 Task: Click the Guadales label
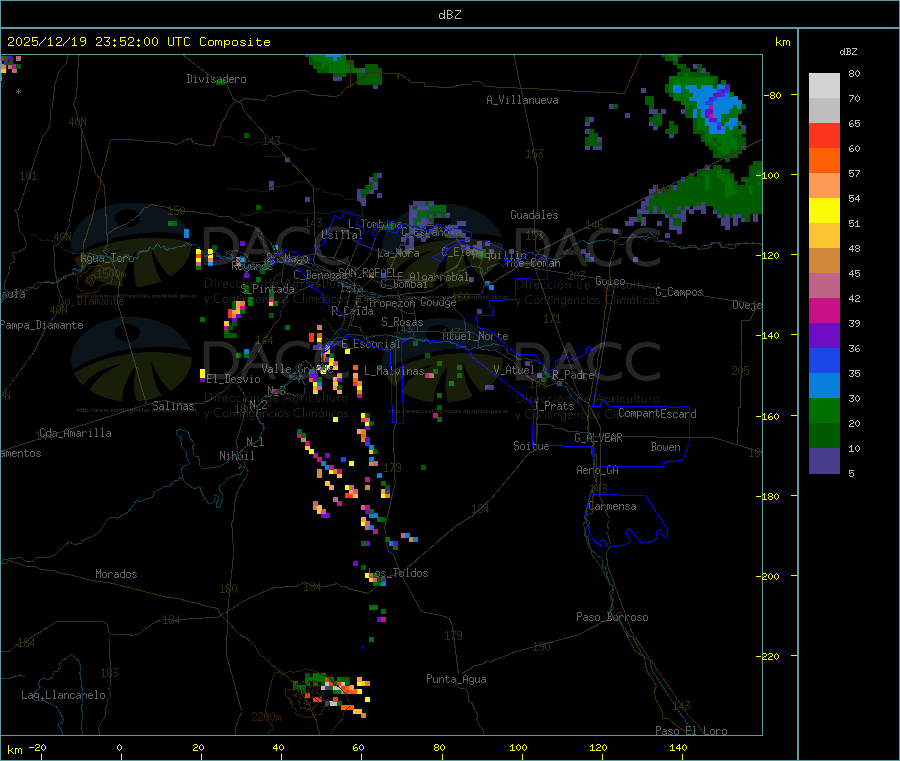point(534,215)
